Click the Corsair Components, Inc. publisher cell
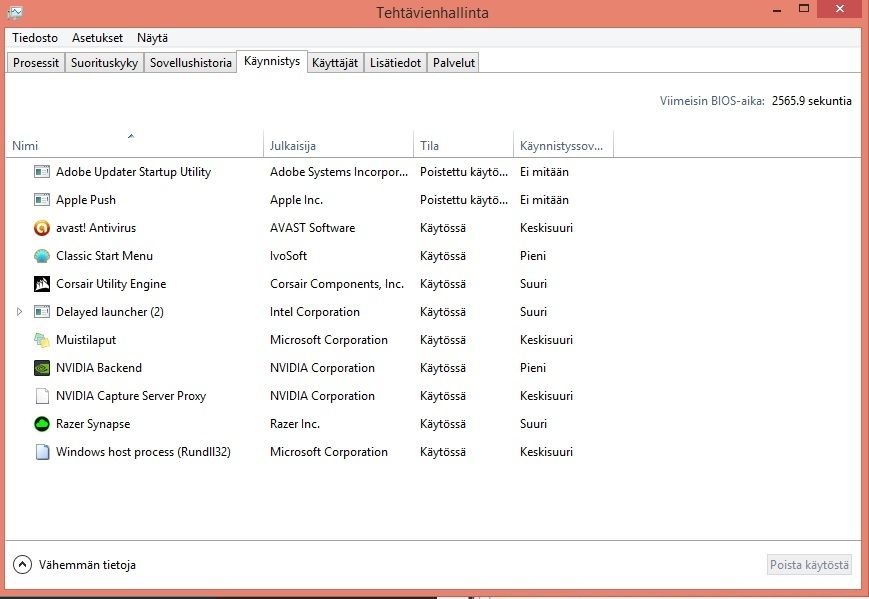Viewport: 869px width, 599px height. tap(337, 284)
